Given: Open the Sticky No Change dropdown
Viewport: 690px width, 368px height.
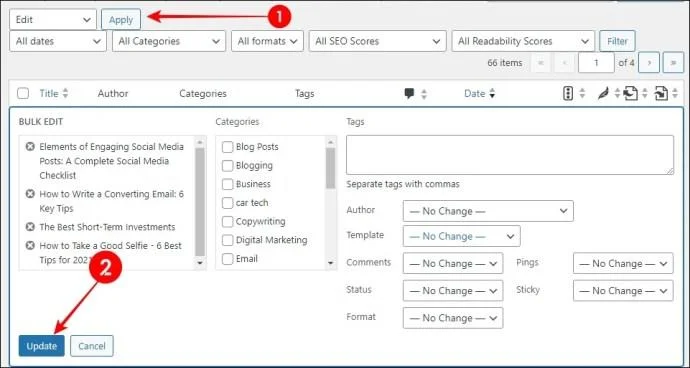Looking at the screenshot, I should point(623,291).
